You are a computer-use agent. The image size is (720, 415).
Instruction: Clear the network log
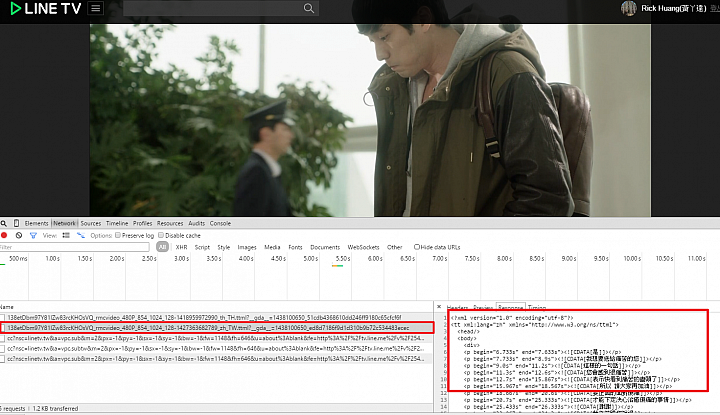pos(19,236)
